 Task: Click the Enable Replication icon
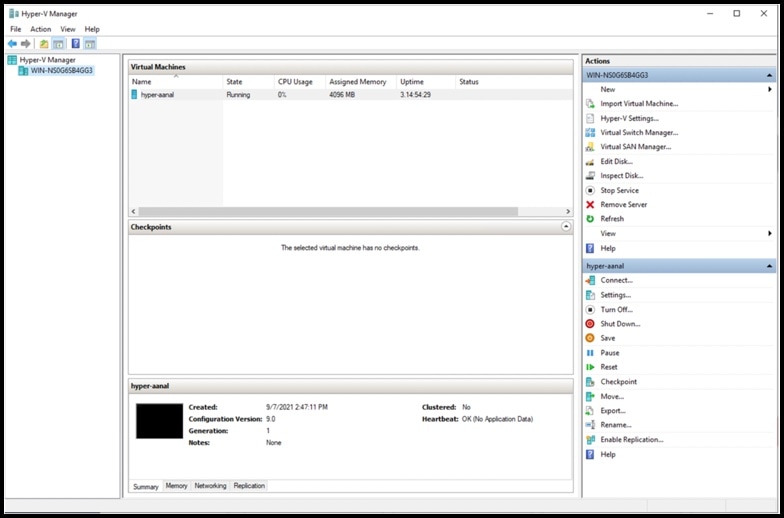(590, 440)
